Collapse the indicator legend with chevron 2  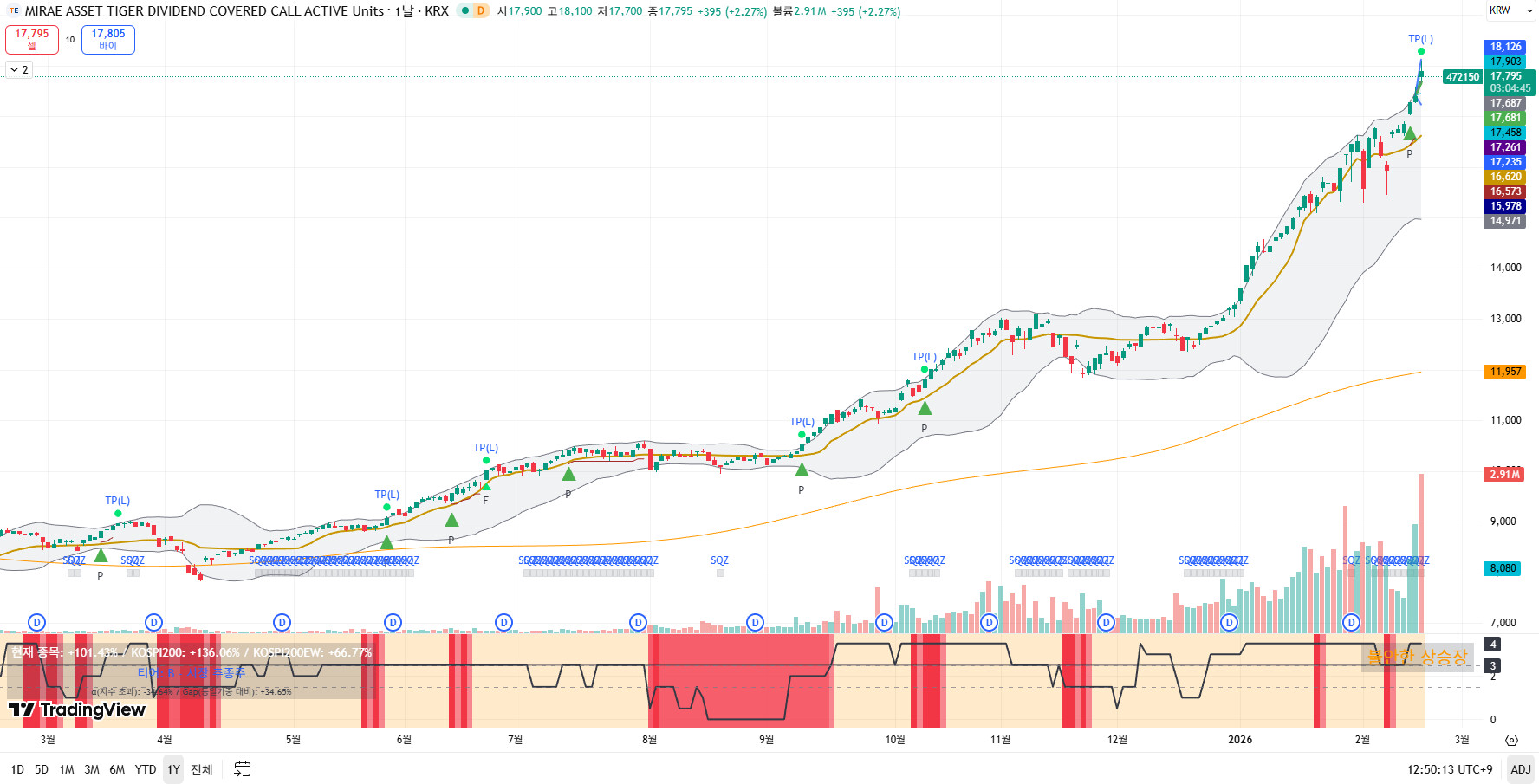click(x=19, y=69)
